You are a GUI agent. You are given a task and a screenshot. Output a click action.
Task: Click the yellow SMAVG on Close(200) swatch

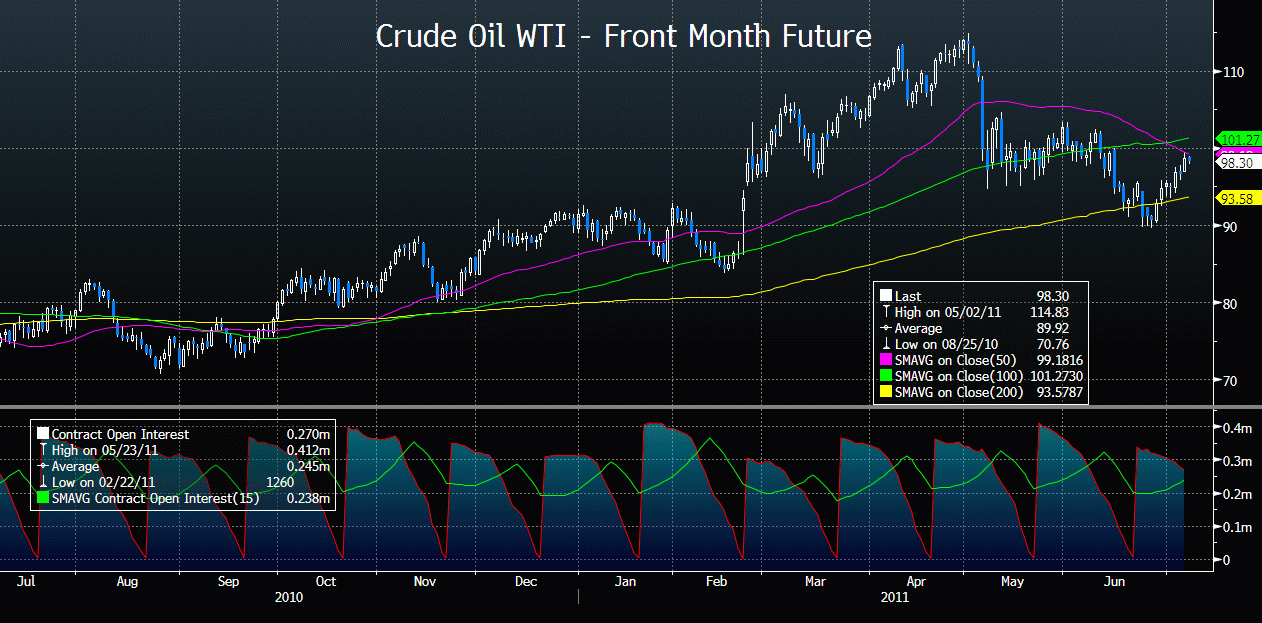884,392
